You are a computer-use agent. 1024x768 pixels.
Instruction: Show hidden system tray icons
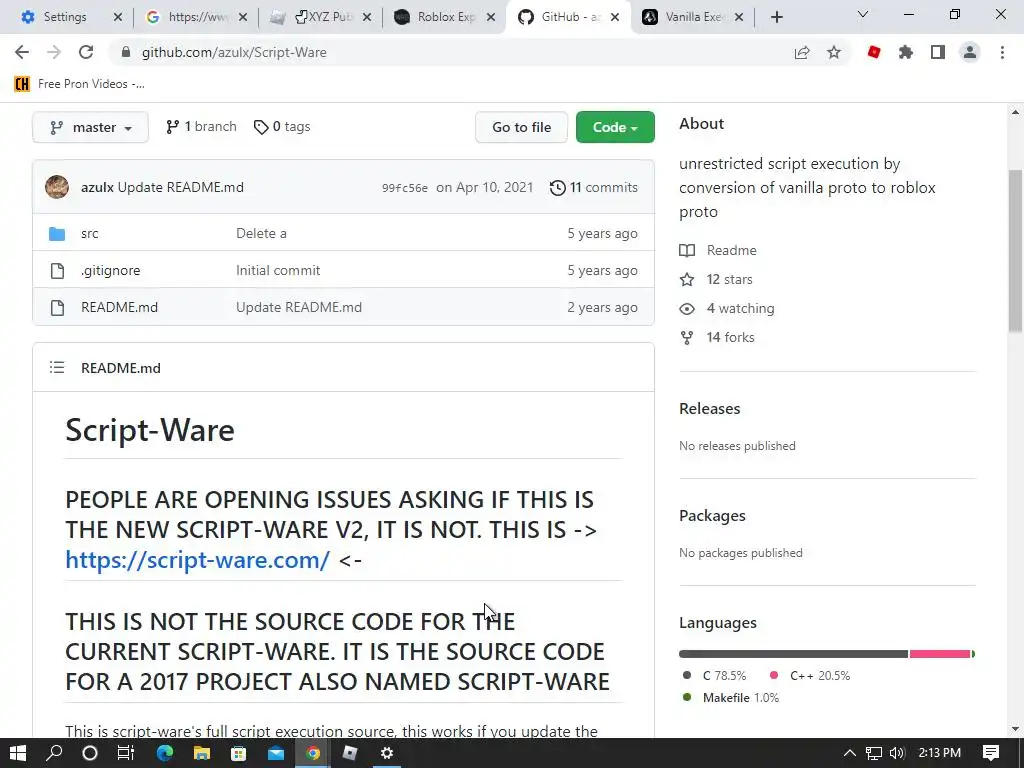tap(850, 753)
